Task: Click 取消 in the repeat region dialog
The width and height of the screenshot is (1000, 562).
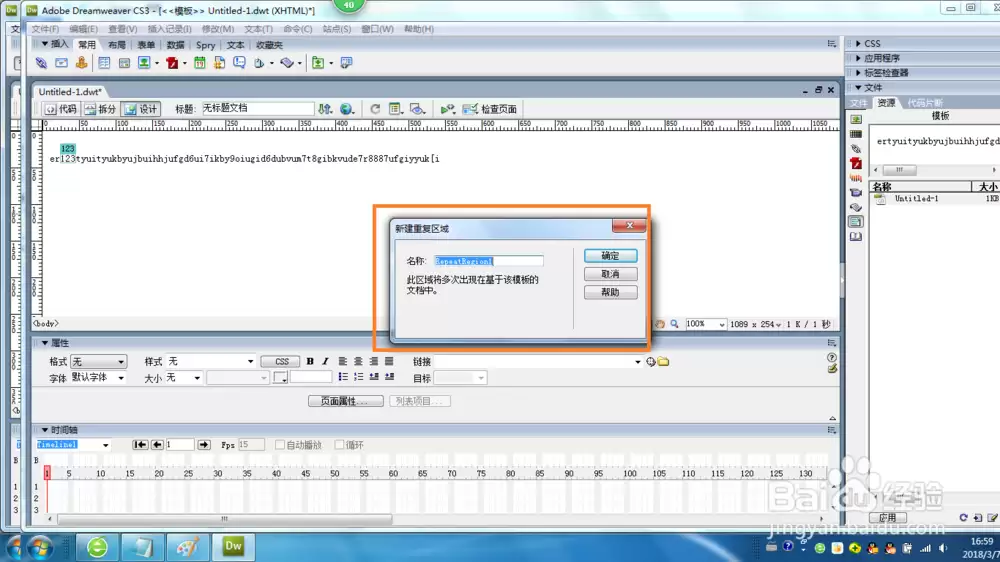Action: point(610,274)
